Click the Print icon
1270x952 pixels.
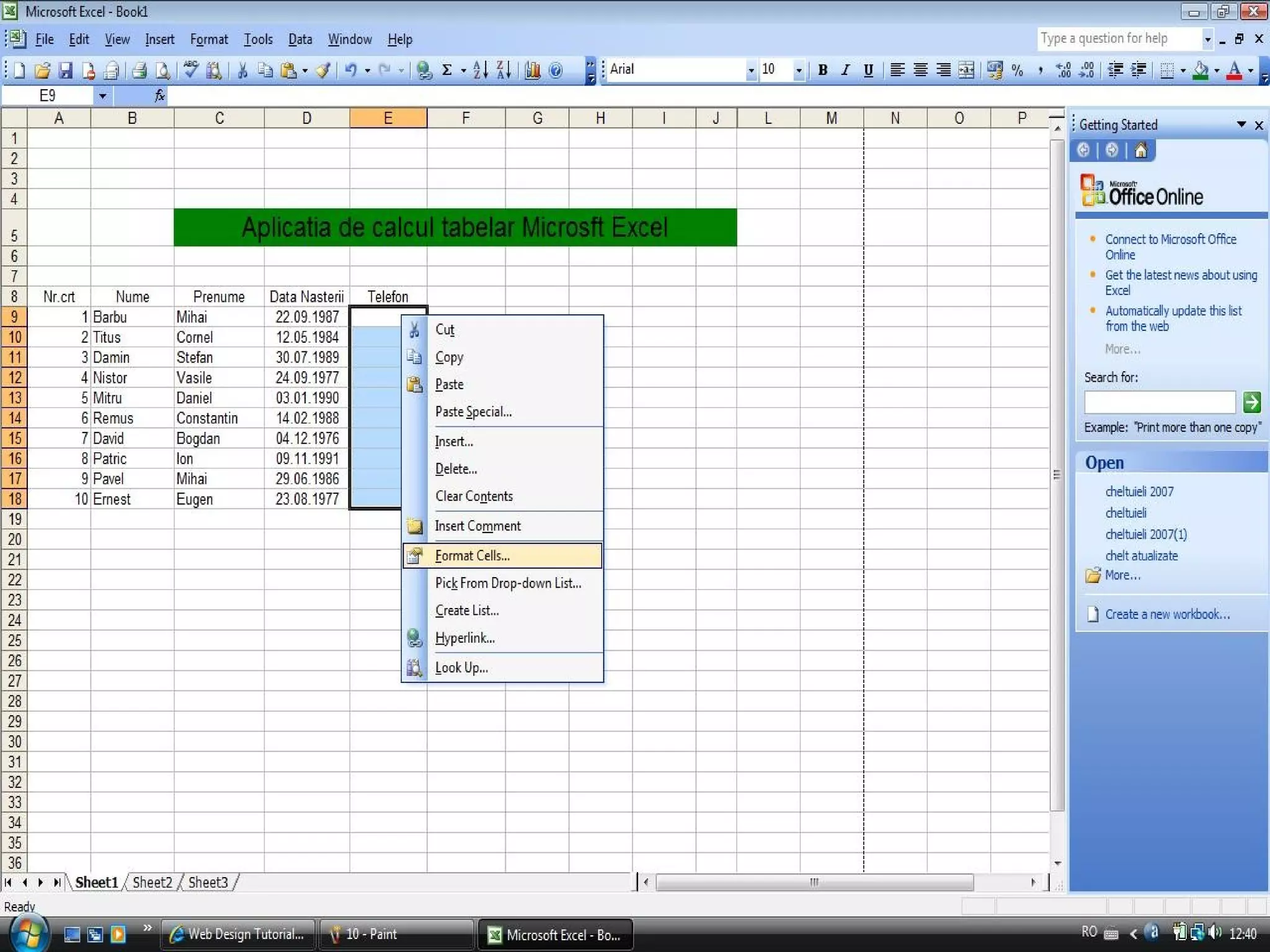[140, 70]
